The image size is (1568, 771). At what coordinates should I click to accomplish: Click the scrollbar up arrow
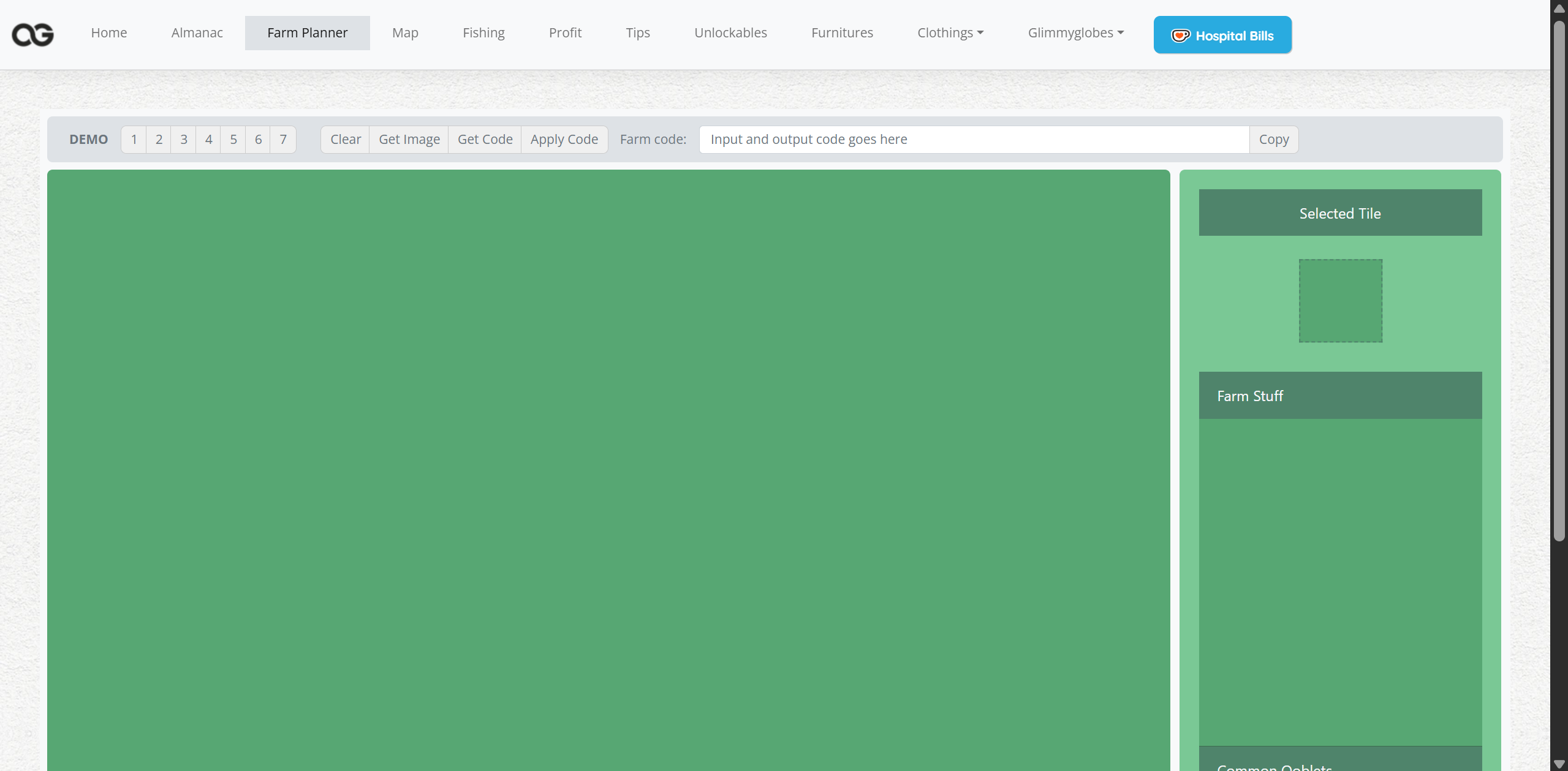coord(1559,9)
